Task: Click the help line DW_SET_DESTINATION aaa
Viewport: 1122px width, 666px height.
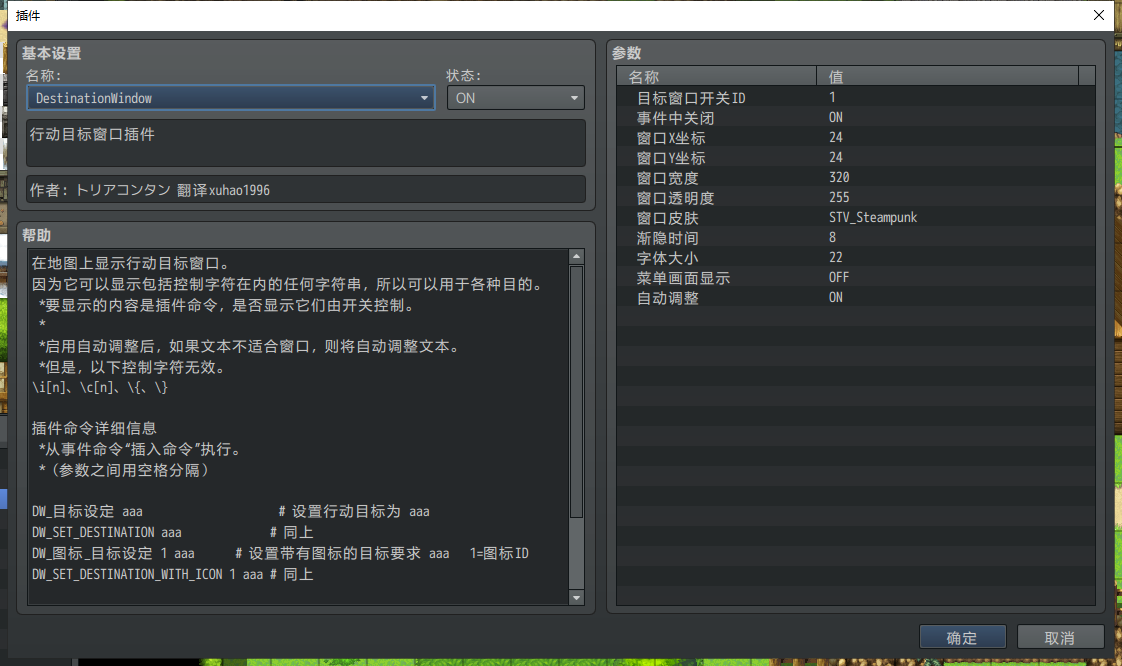Action: point(107,532)
